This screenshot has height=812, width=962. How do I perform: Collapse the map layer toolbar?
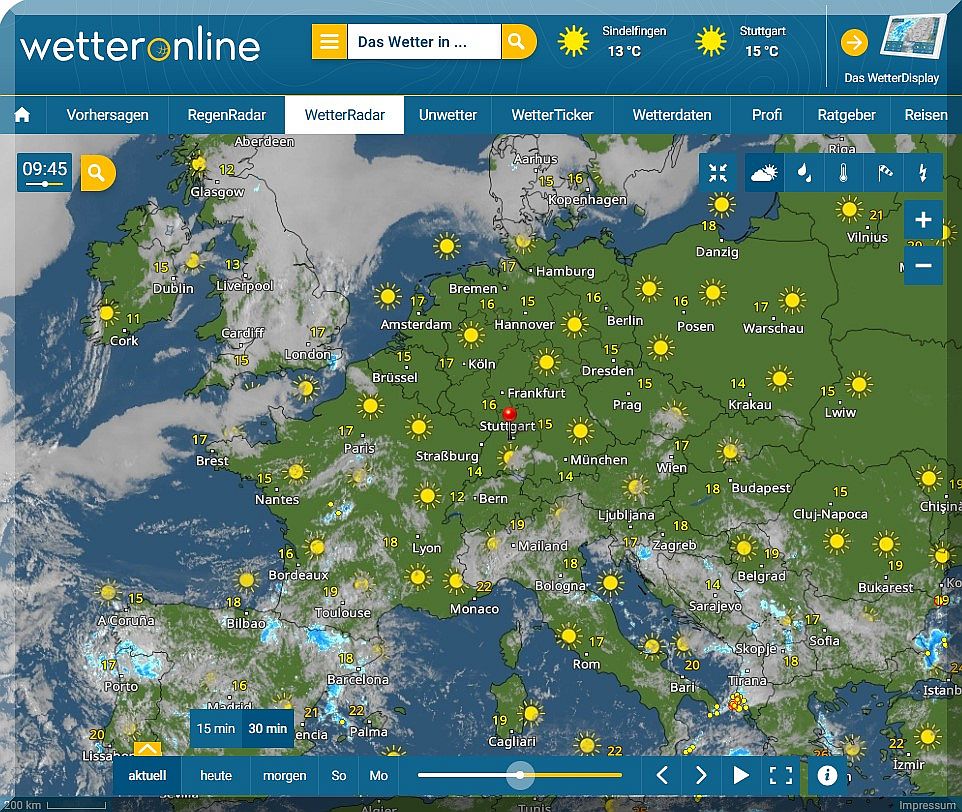tap(718, 173)
